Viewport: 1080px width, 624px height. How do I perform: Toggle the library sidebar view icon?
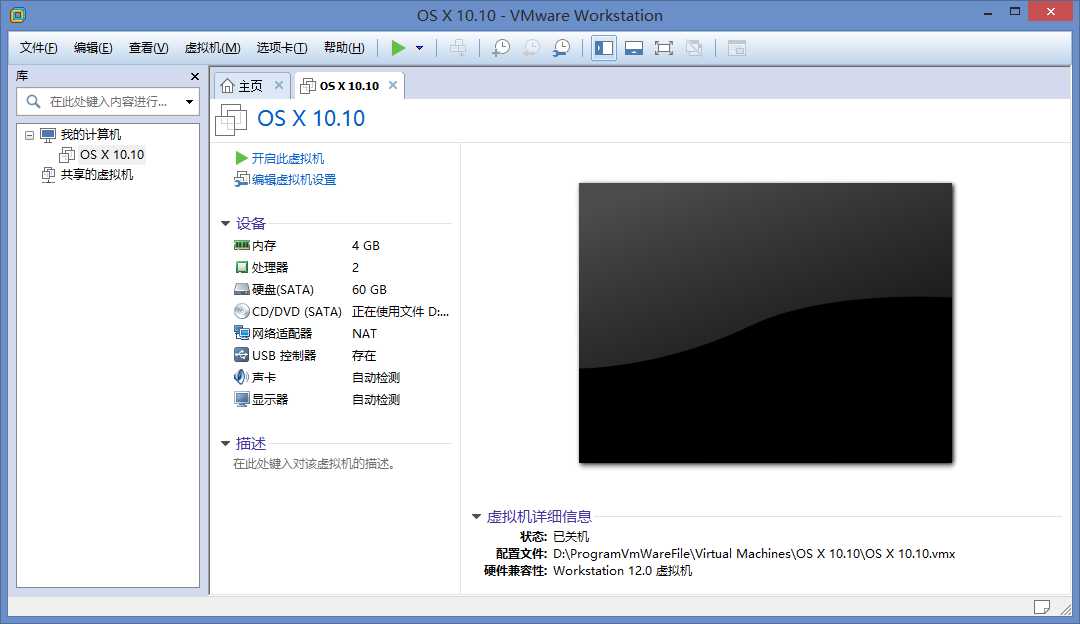[603, 48]
